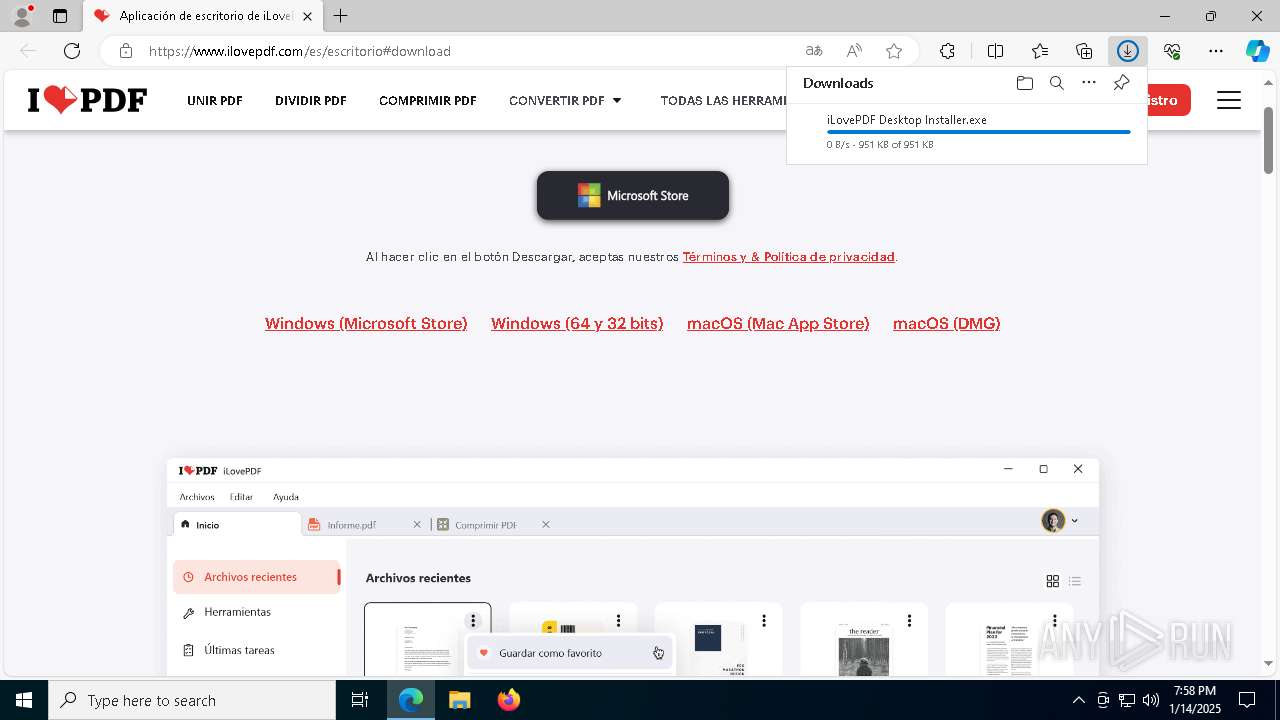Select the iLovePDF browser tab
The image size is (1280, 720).
pos(203,16)
